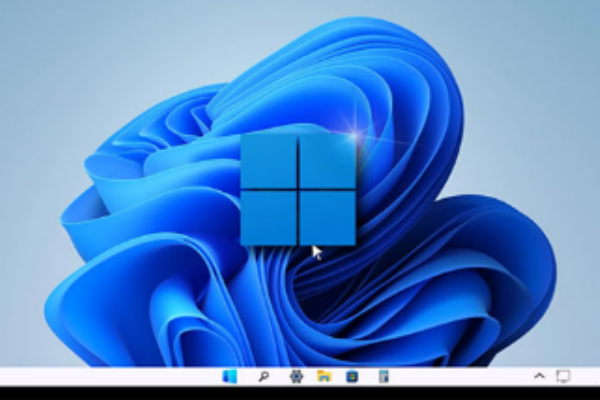Click the empty taskbar area left of Start
The image size is (600, 400).
point(100,377)
